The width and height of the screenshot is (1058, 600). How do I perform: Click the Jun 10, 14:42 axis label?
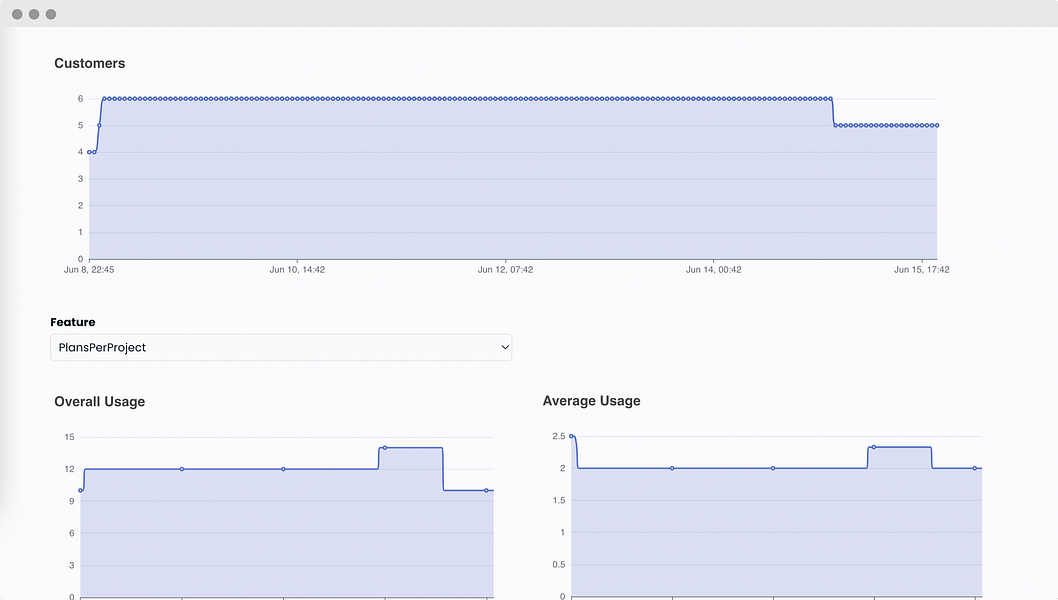point(297,270)
